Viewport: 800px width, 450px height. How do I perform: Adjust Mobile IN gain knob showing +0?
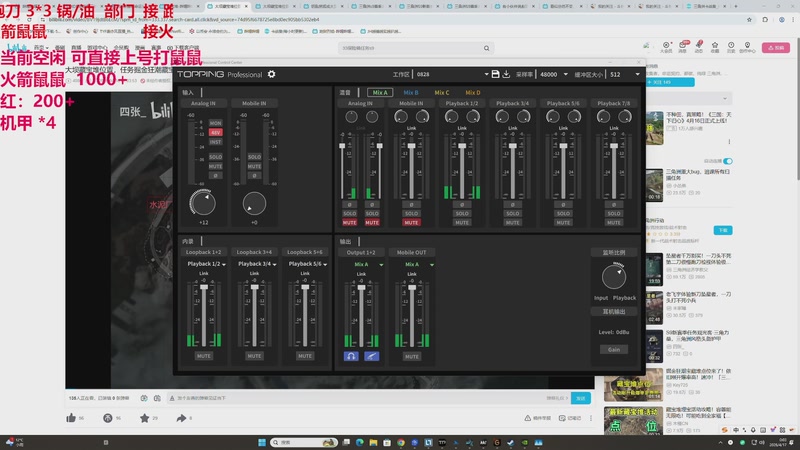click(254, 203)
